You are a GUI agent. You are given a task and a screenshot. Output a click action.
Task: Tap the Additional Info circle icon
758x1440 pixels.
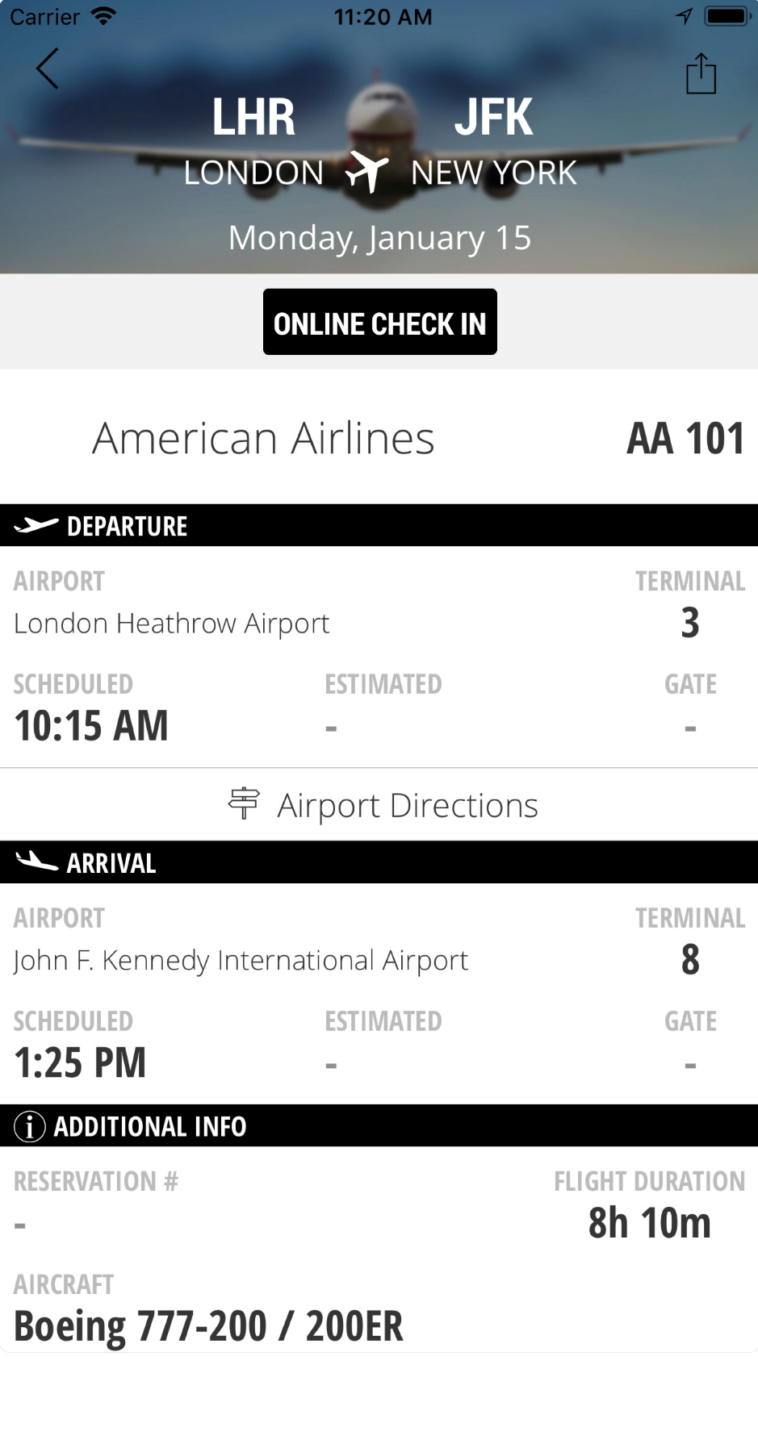pyautogui.click(x=30, y=1127)
